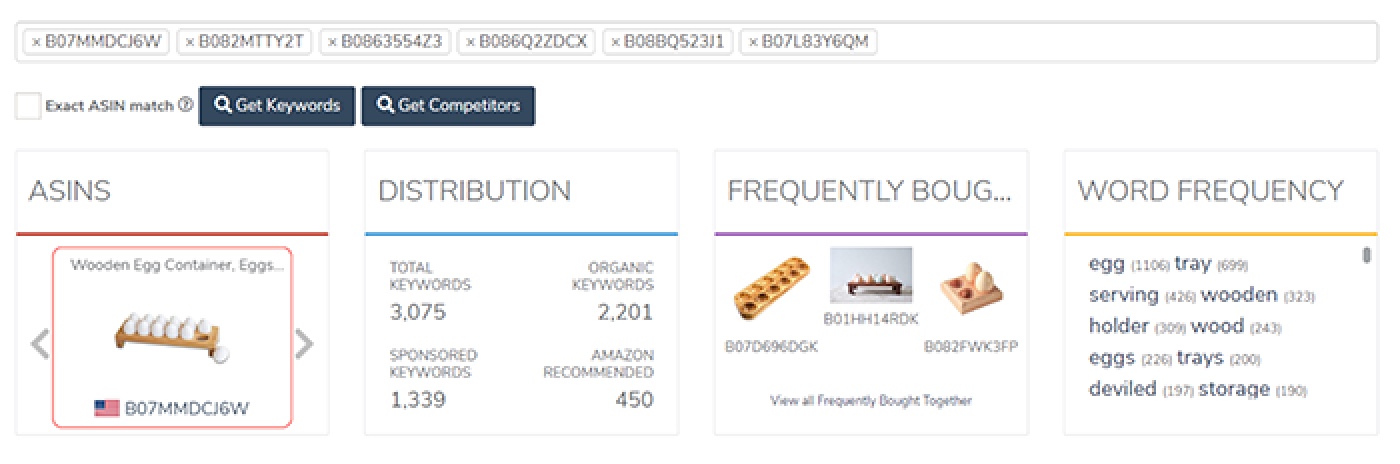Show the next ASIN with right arrow
The image size is (1400, 464).
pyautogui.click(x=304, y=344)
